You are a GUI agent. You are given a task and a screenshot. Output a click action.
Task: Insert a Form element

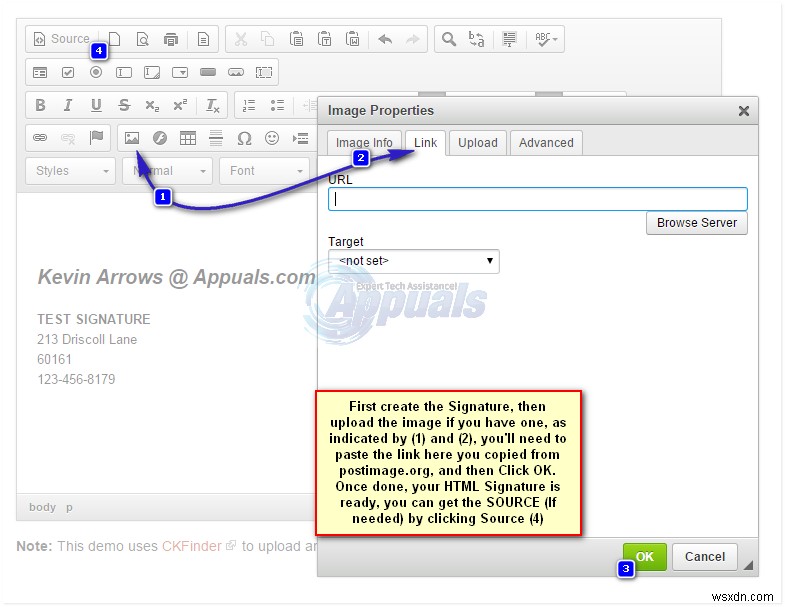[40, 73]
